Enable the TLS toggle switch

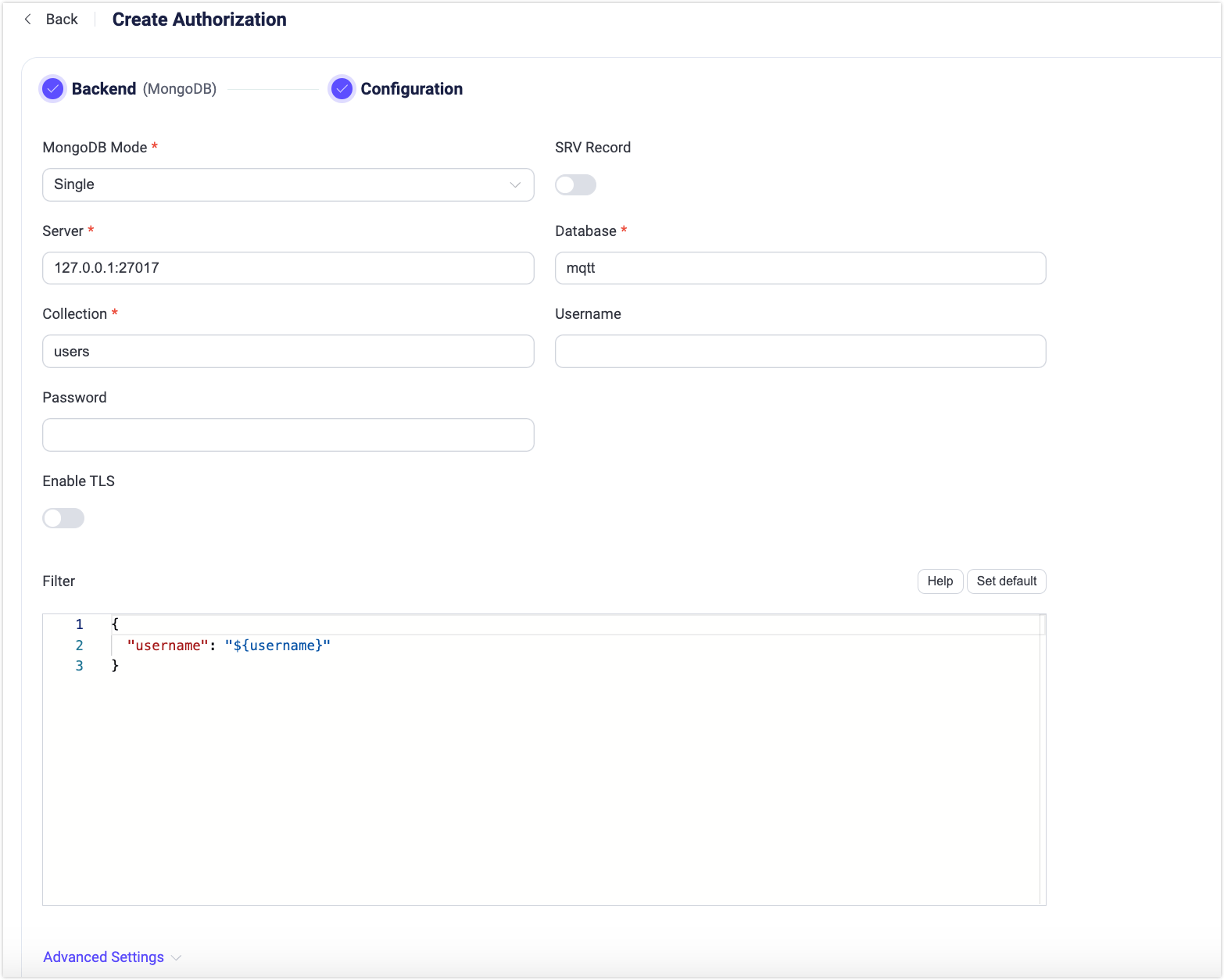pyautogui.click(x=63, y=518)
